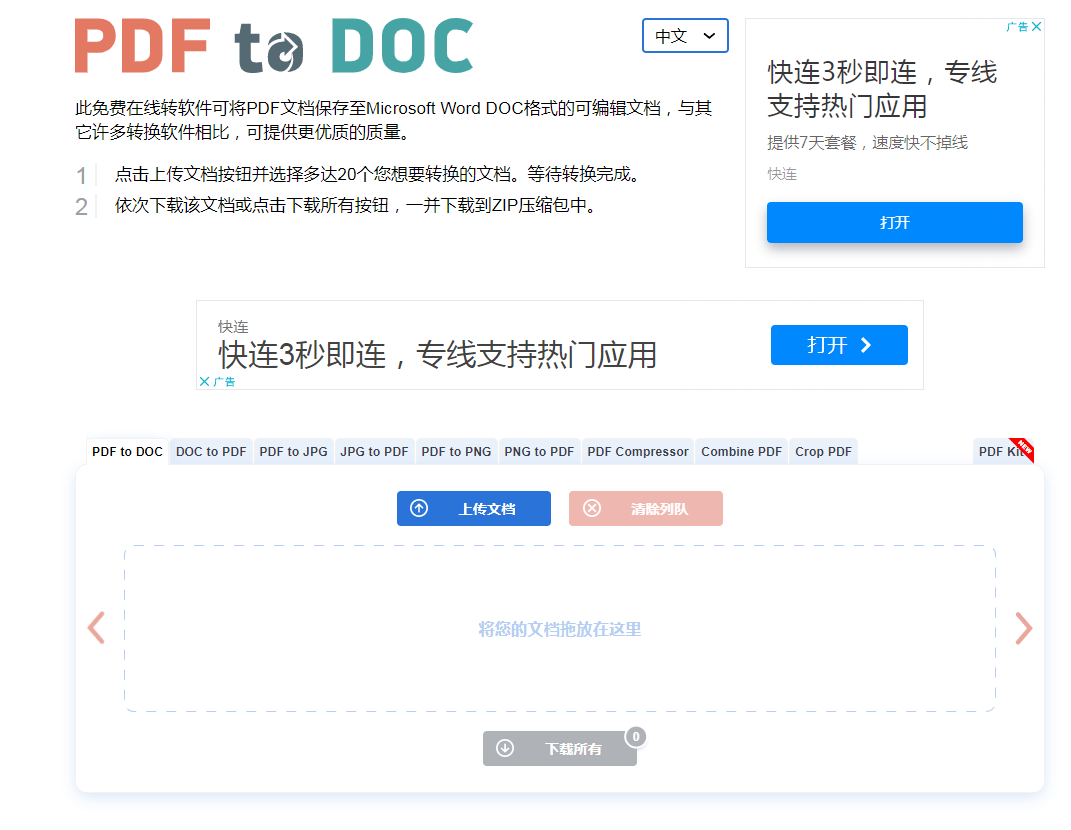Image resolution: width=1071 pixels, height=830 pixels.
Task: Click the PDF to DOC site logo
Action: tap(272, 44)
